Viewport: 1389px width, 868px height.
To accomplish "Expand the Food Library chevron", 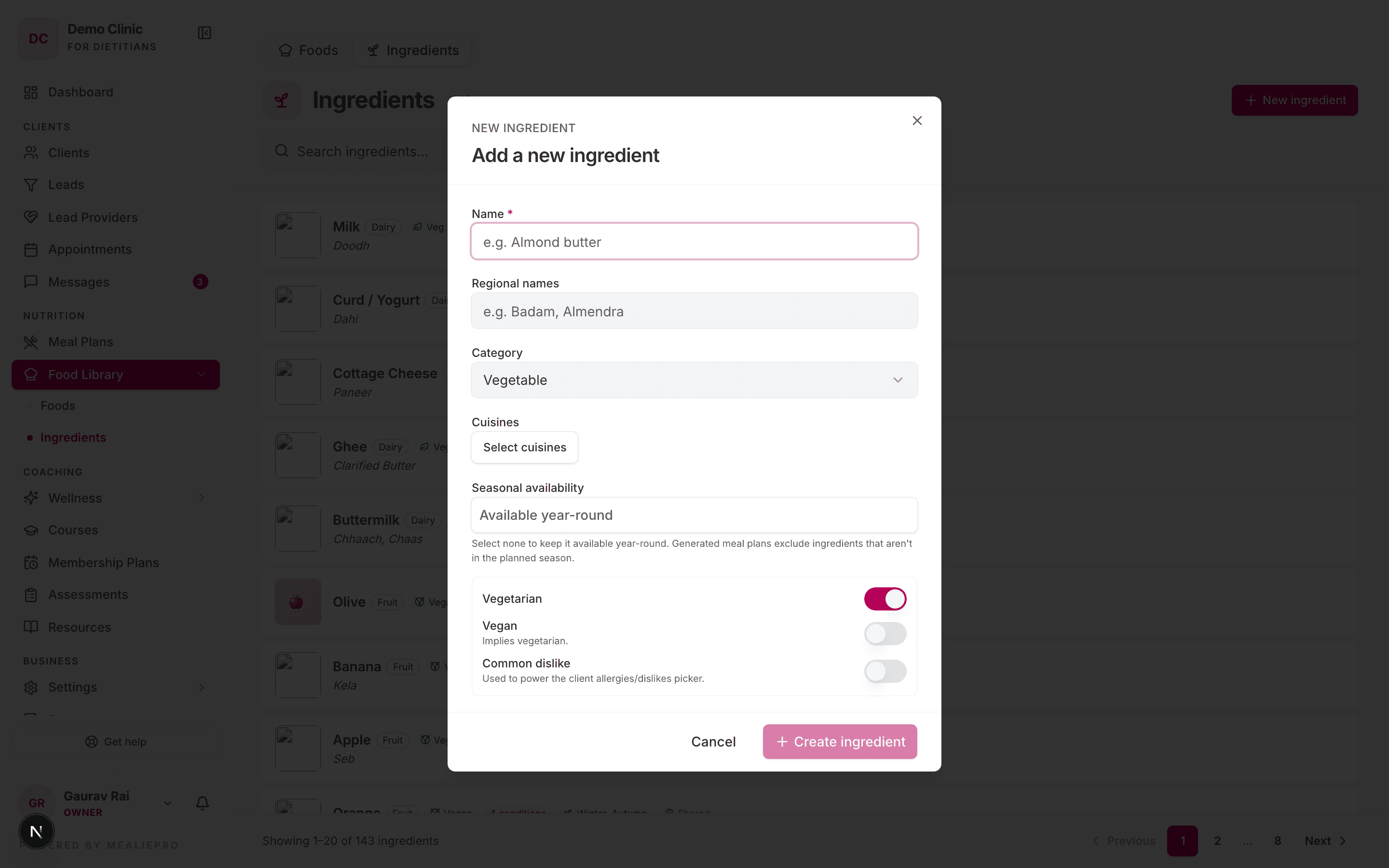I will click(202, 374).
